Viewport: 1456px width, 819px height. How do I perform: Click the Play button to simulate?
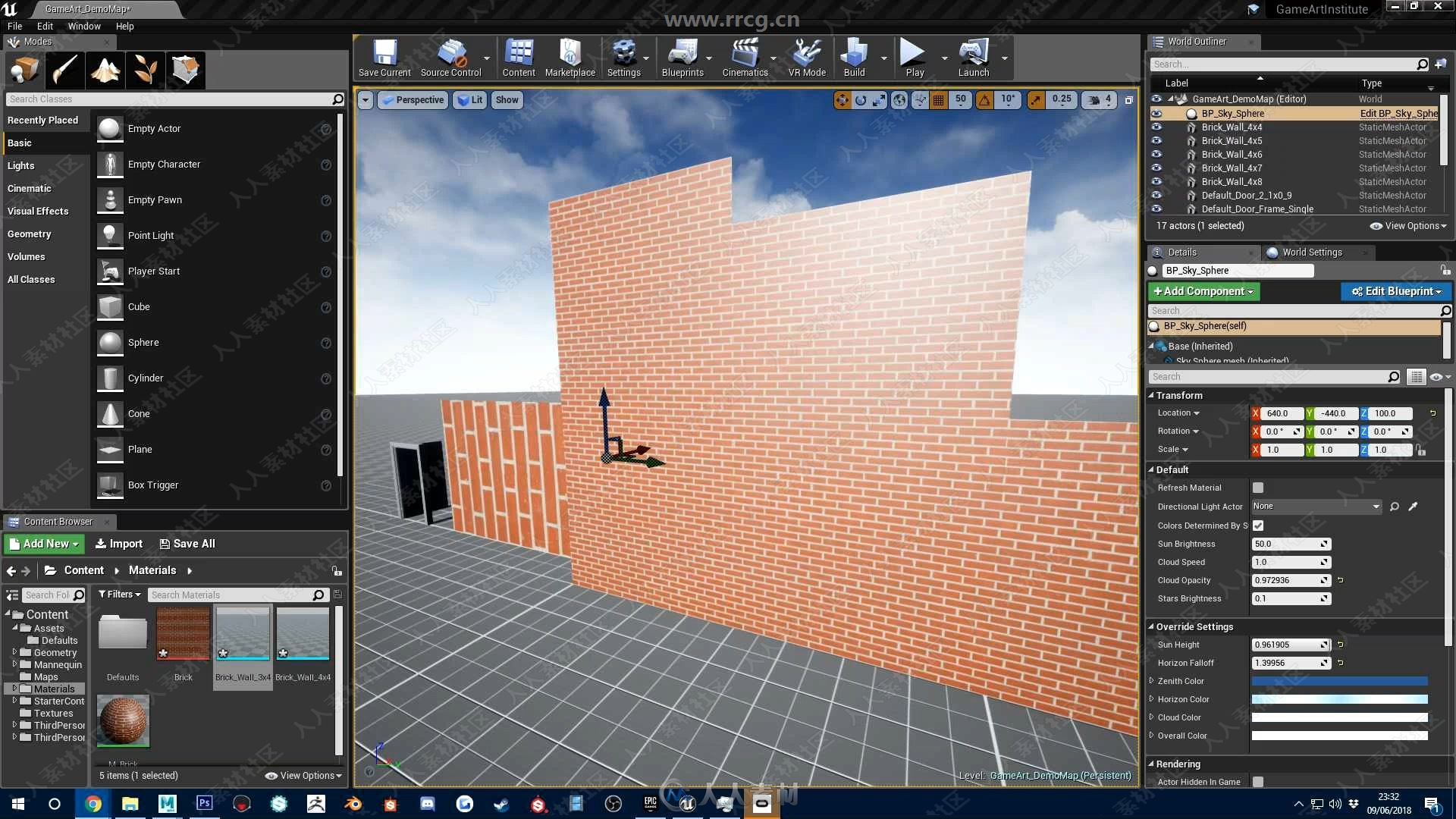pos(913,58)
